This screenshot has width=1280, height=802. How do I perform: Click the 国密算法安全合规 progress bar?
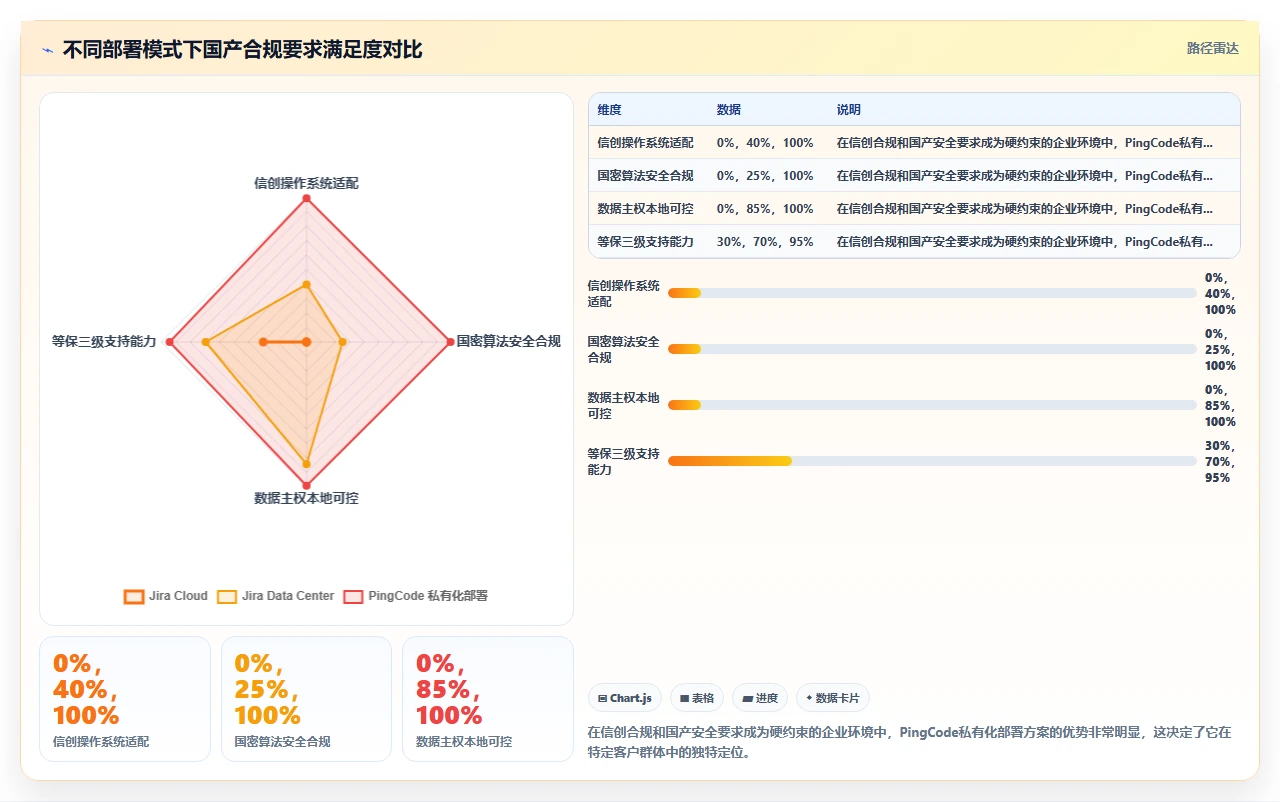click(932, 349)
